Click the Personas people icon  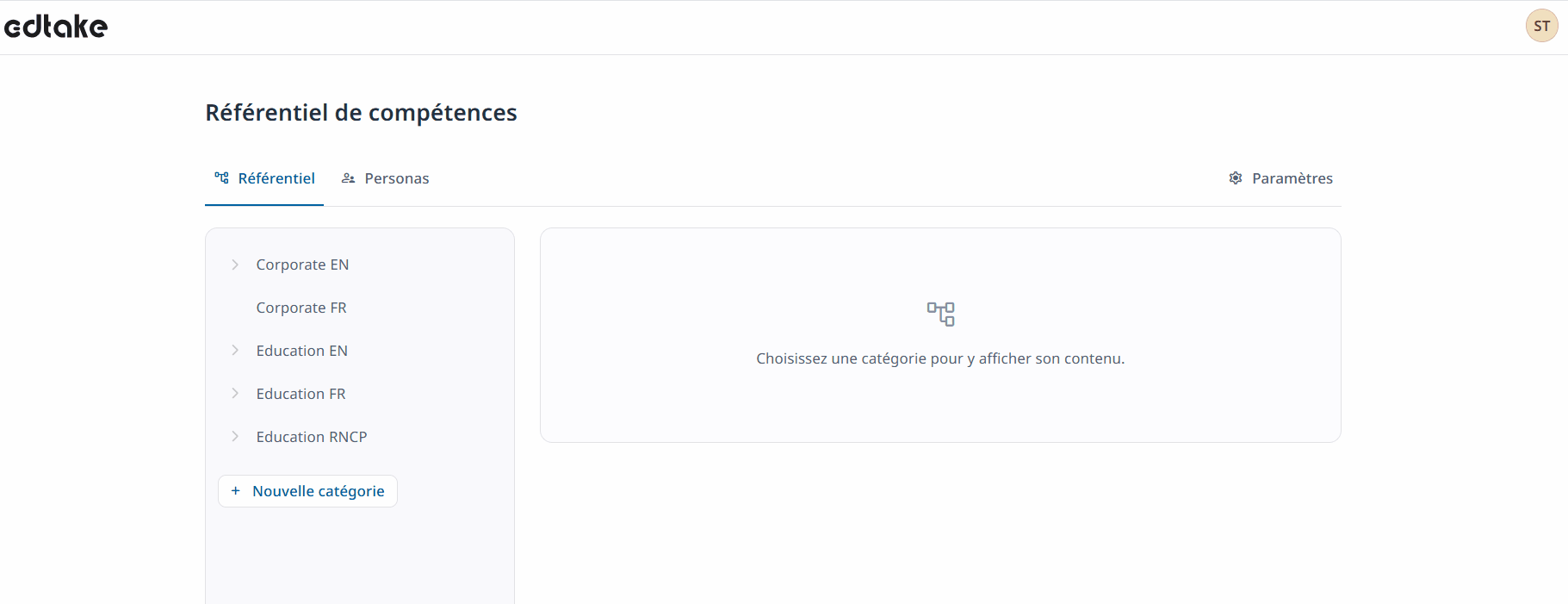click(348, 178)
